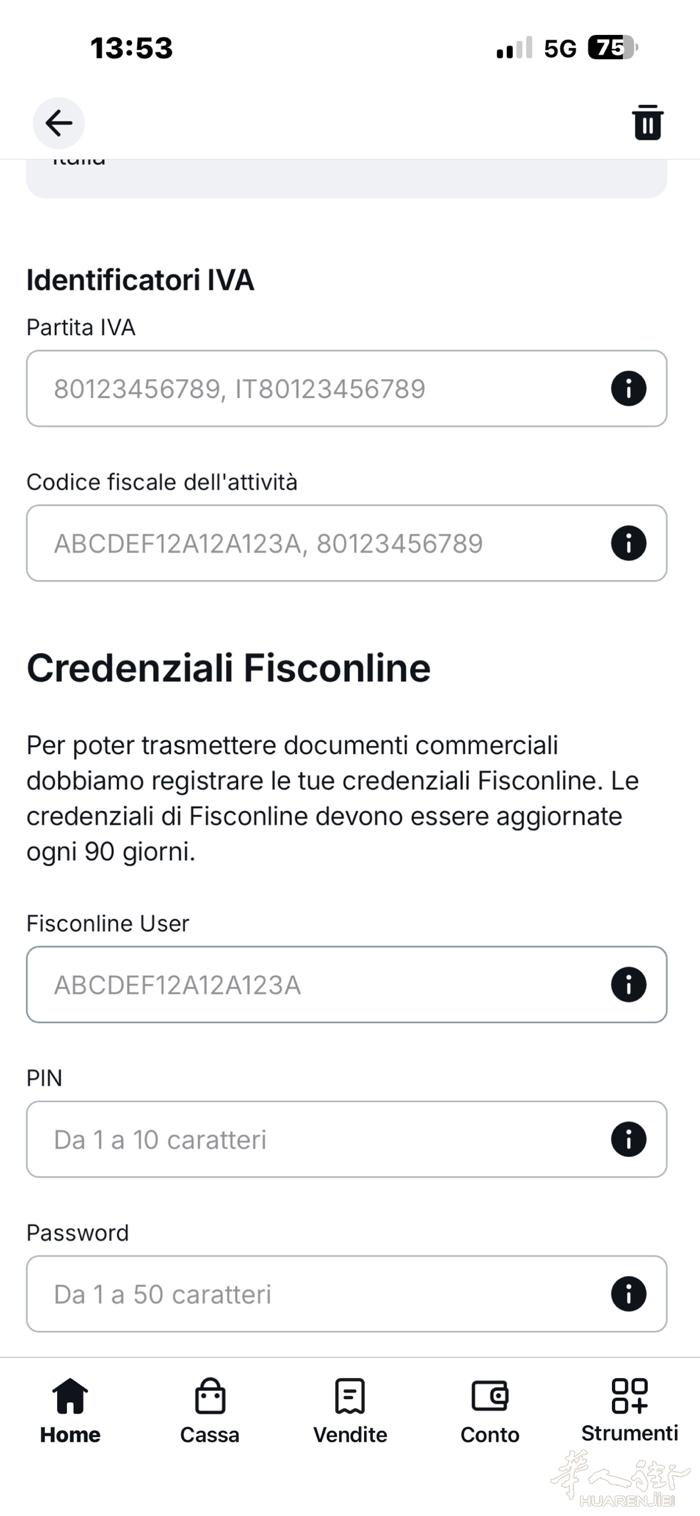The height and width of the screenshot is (1516, 700).
Task: Go to the Vendite tab
Action: pyautogui.click(x=350, y=1411)
